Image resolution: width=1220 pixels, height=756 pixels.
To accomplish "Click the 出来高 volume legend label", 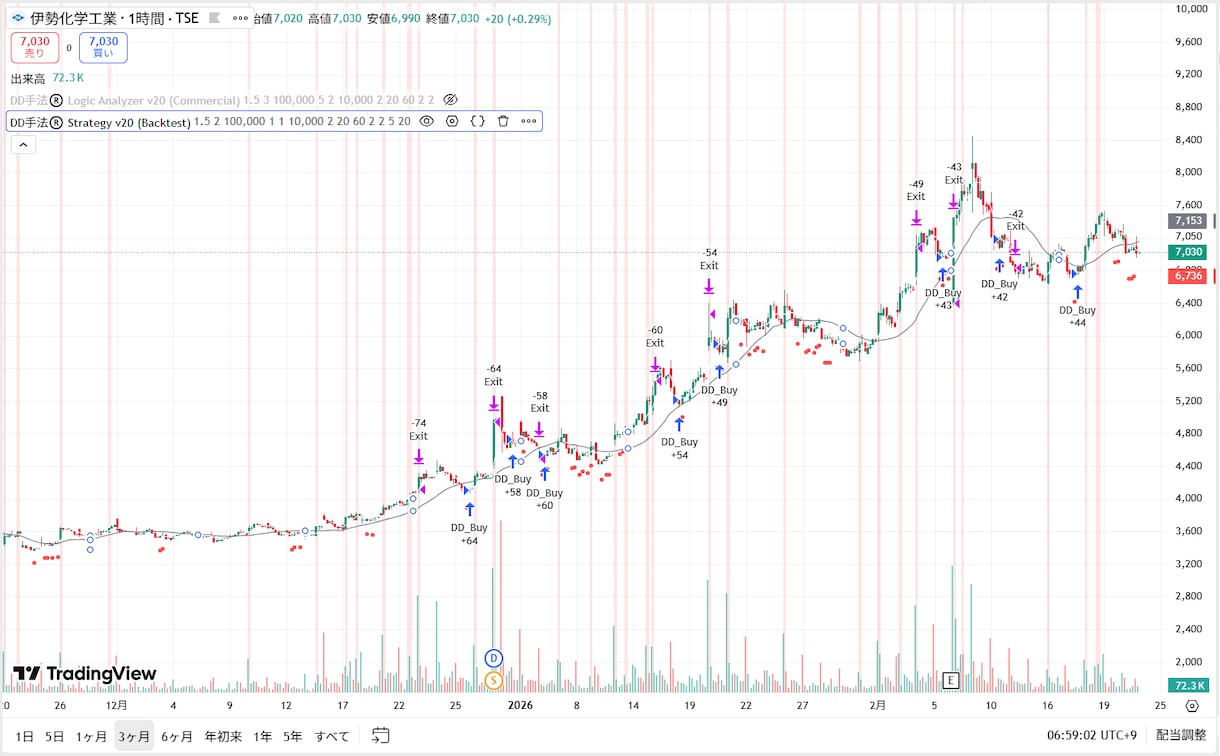I will [28, 78].
